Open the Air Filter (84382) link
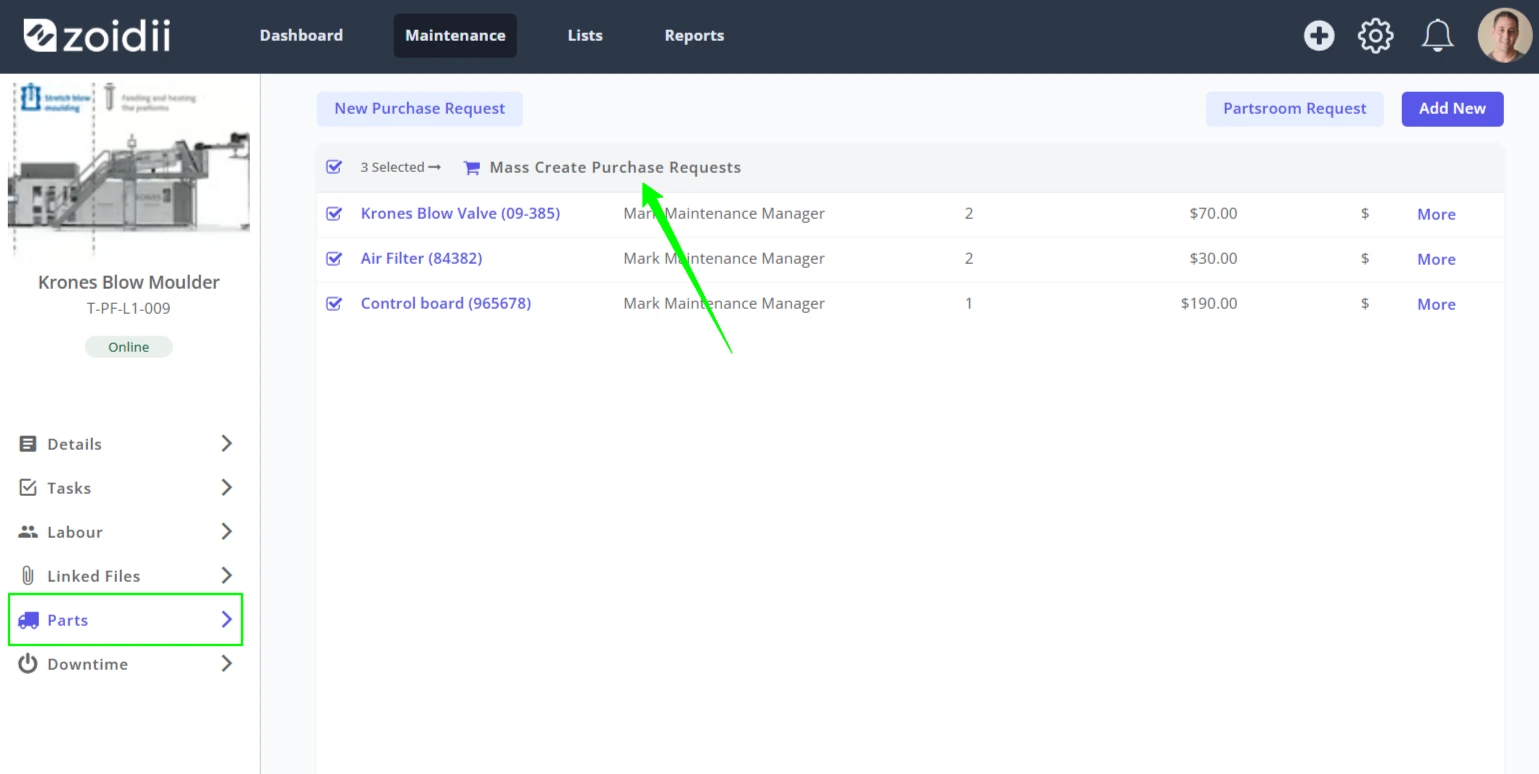The height and width of the screenshot is (774, 1539). click(421, 258)
